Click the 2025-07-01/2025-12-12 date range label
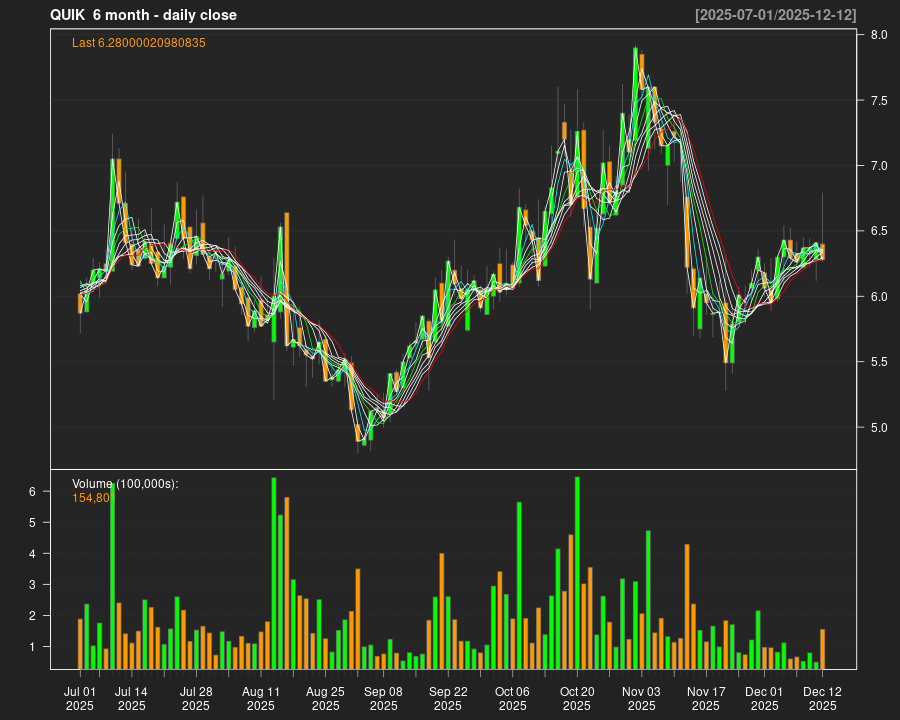Viewport: 900px width, 720px height. [775, 15]
